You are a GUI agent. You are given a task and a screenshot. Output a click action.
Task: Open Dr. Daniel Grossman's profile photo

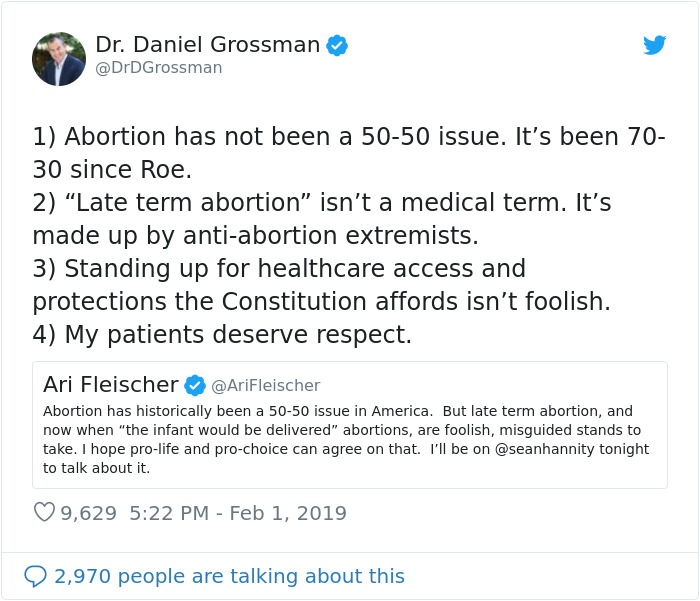(x=59, y=58)
